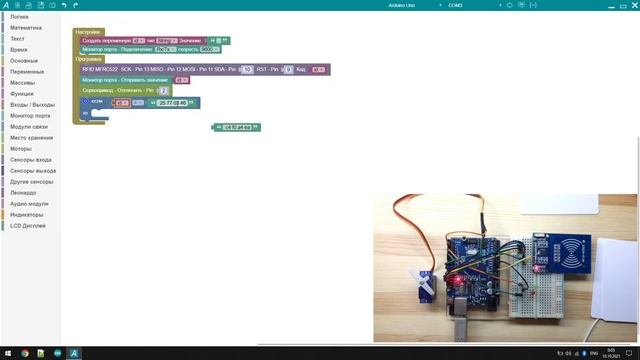640x360 pixels.
Task: Open the Время block category
Action: pyautogui.click(x=19, y=50)
